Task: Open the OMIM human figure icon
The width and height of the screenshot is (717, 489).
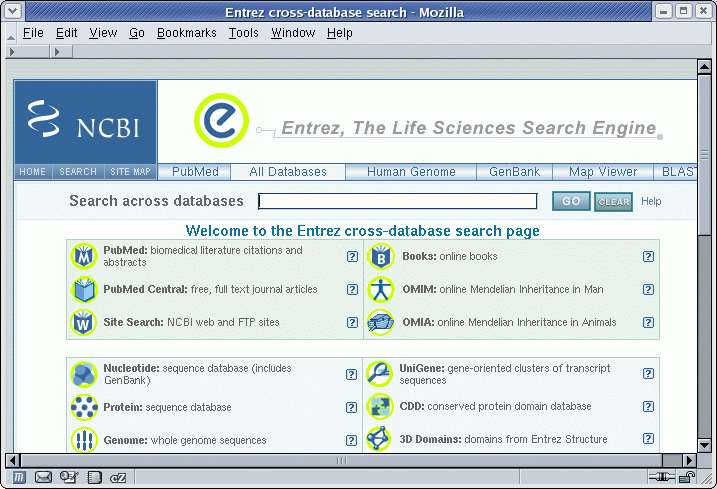Action: click(x=380, y=290)
